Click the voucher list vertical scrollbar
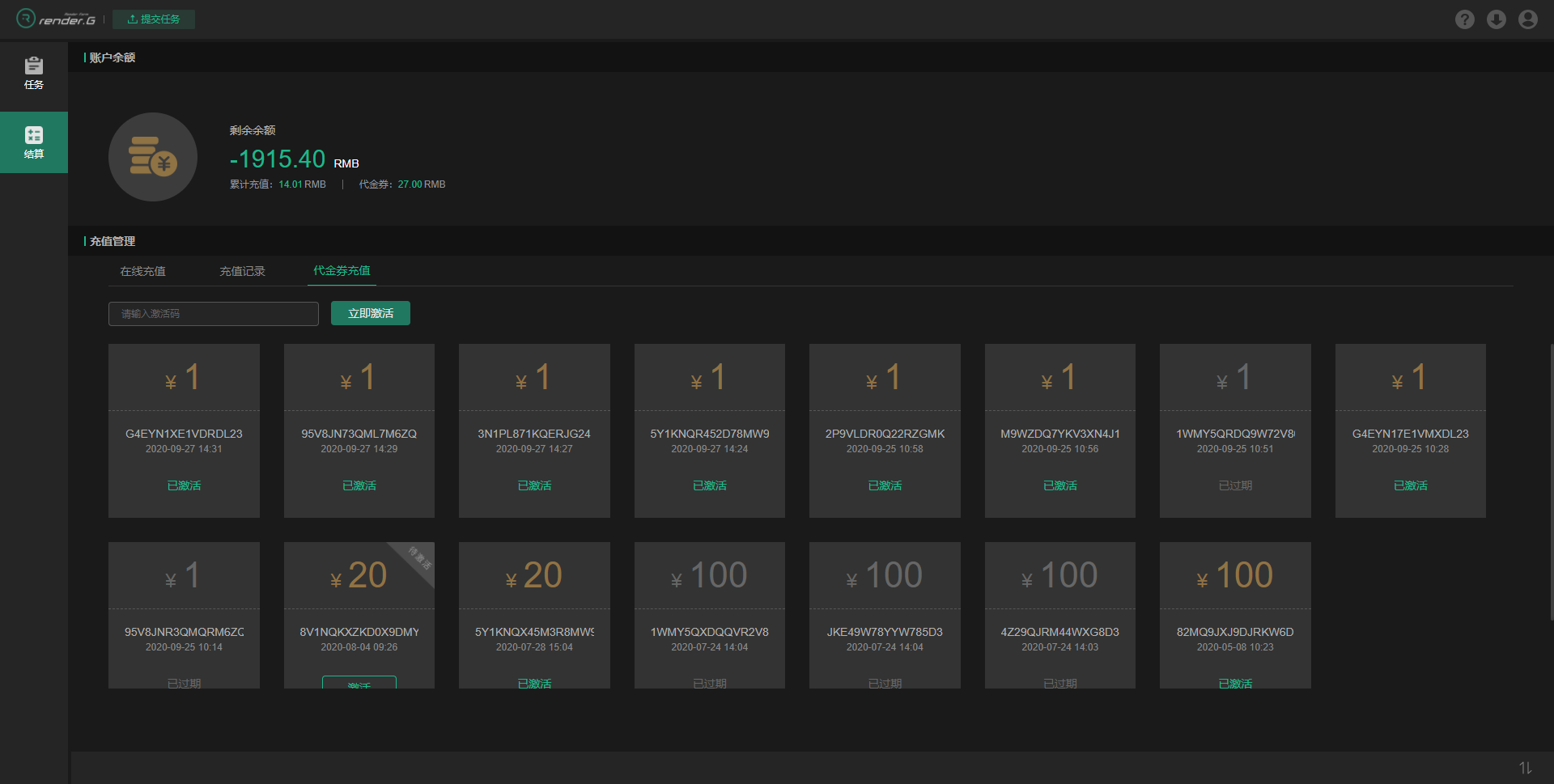This screenshot has height=784, width=1554. pos(1551,482)
